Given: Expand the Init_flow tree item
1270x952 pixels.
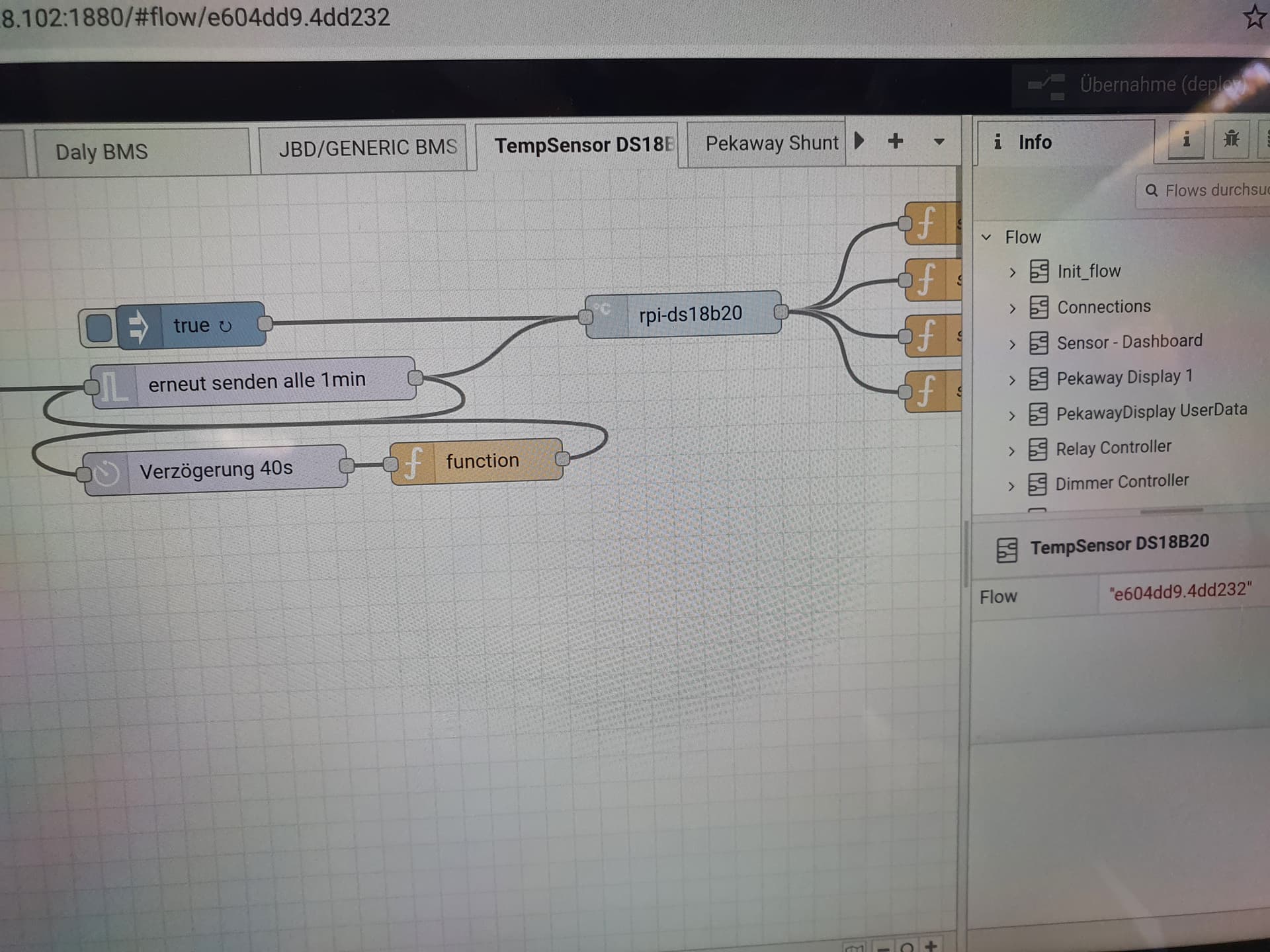Looking at the screenshot, I should pyautogui.click(x=1012, y=272).
